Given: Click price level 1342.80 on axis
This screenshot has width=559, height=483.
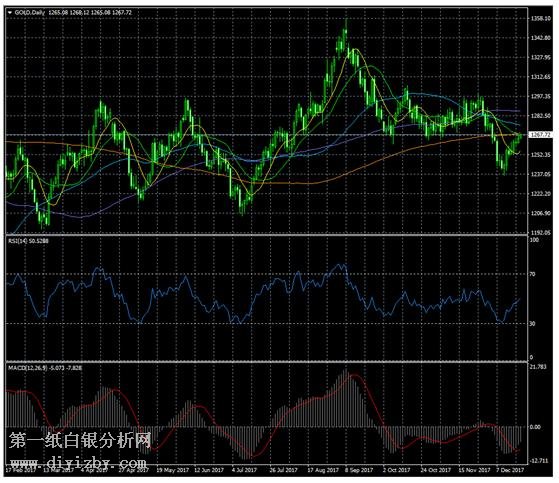Looking at the screenshot, I should click(x=541, y=38).
